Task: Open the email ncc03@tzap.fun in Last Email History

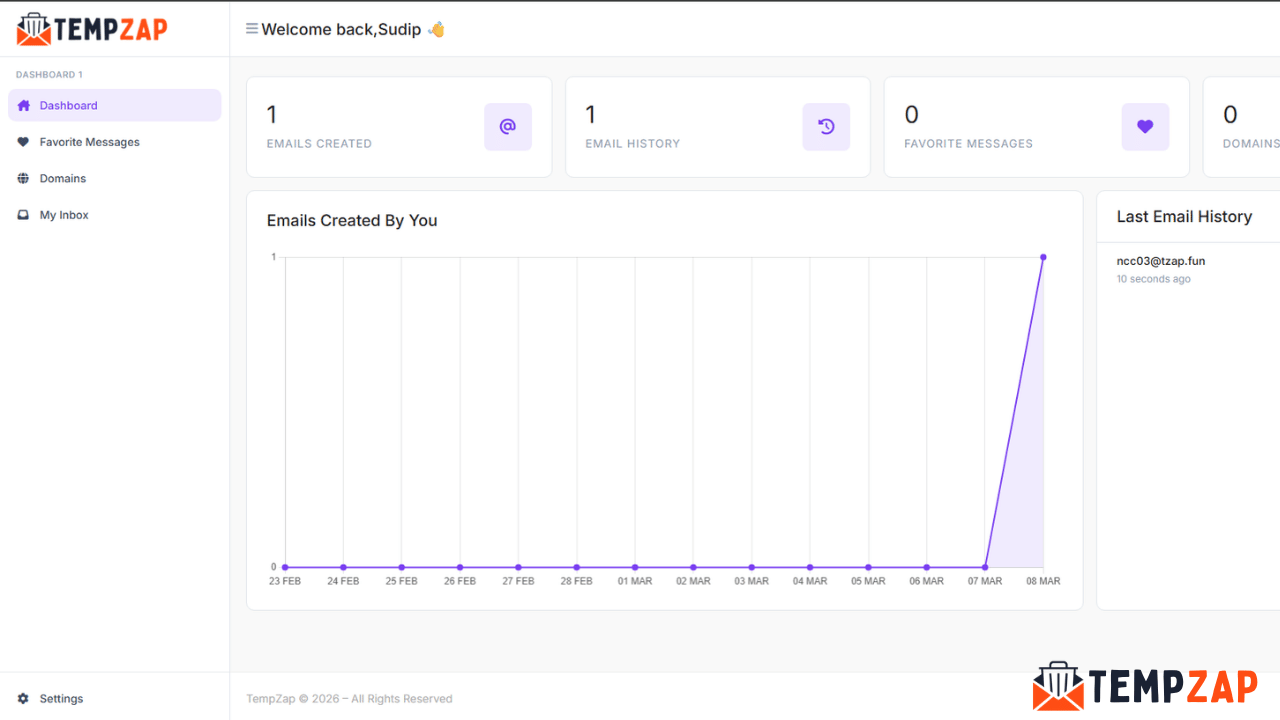Action: coord(1161,260)
